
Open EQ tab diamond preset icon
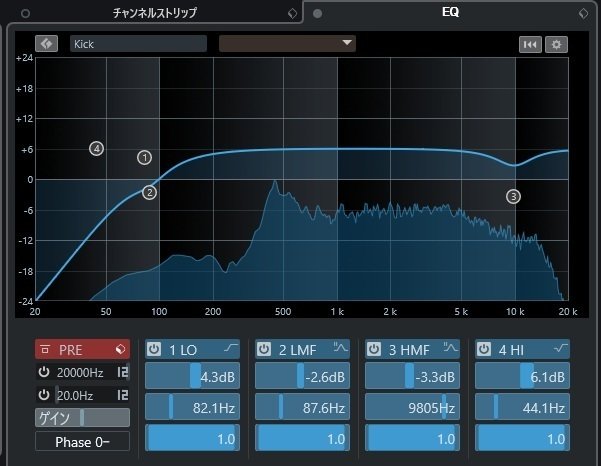click(583, 13)
